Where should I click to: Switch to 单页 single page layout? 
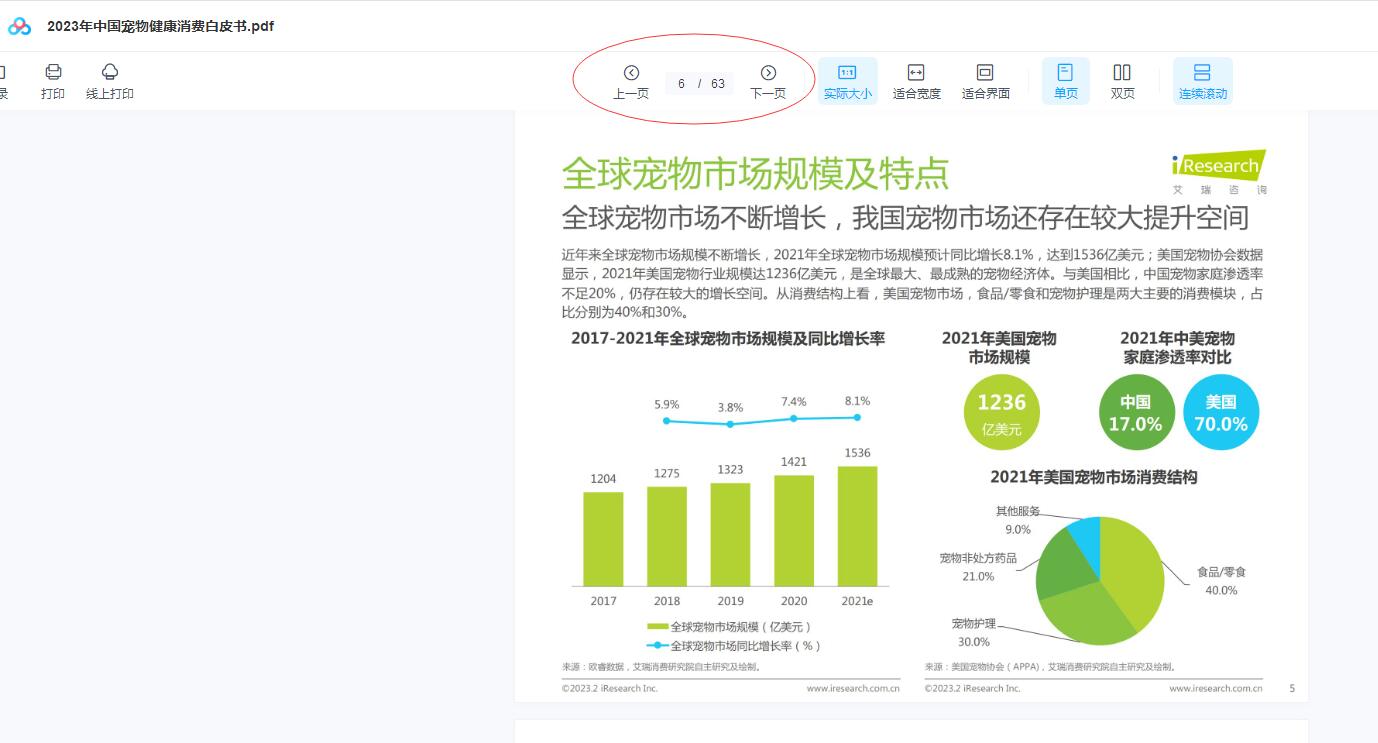tap(1065, 81)
